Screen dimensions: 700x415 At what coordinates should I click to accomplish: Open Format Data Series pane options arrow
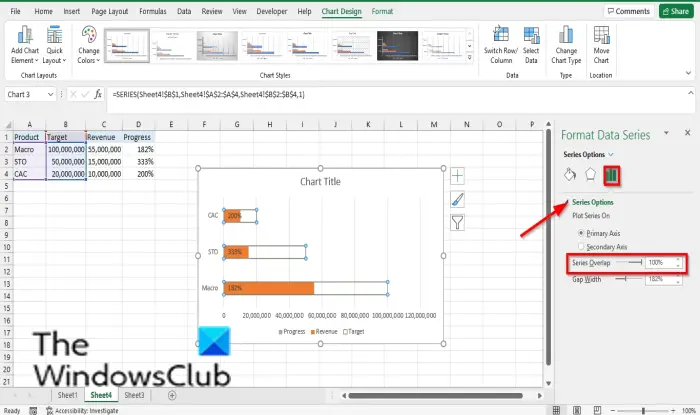point(666,133)
